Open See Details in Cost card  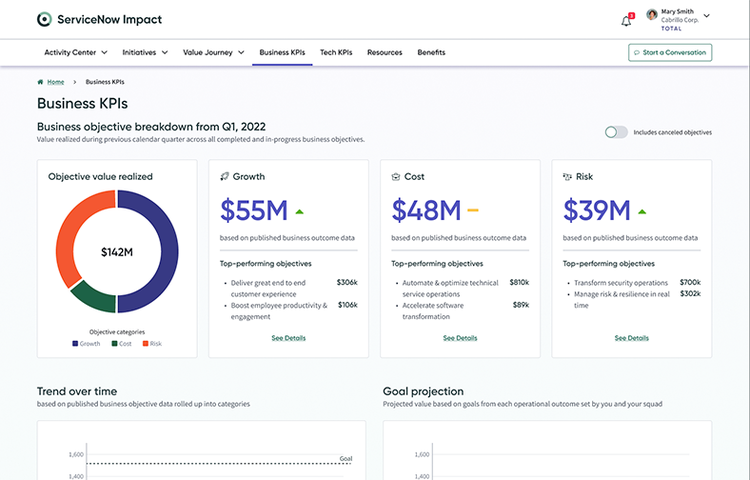pyautogui.click(x=460, y=338)
